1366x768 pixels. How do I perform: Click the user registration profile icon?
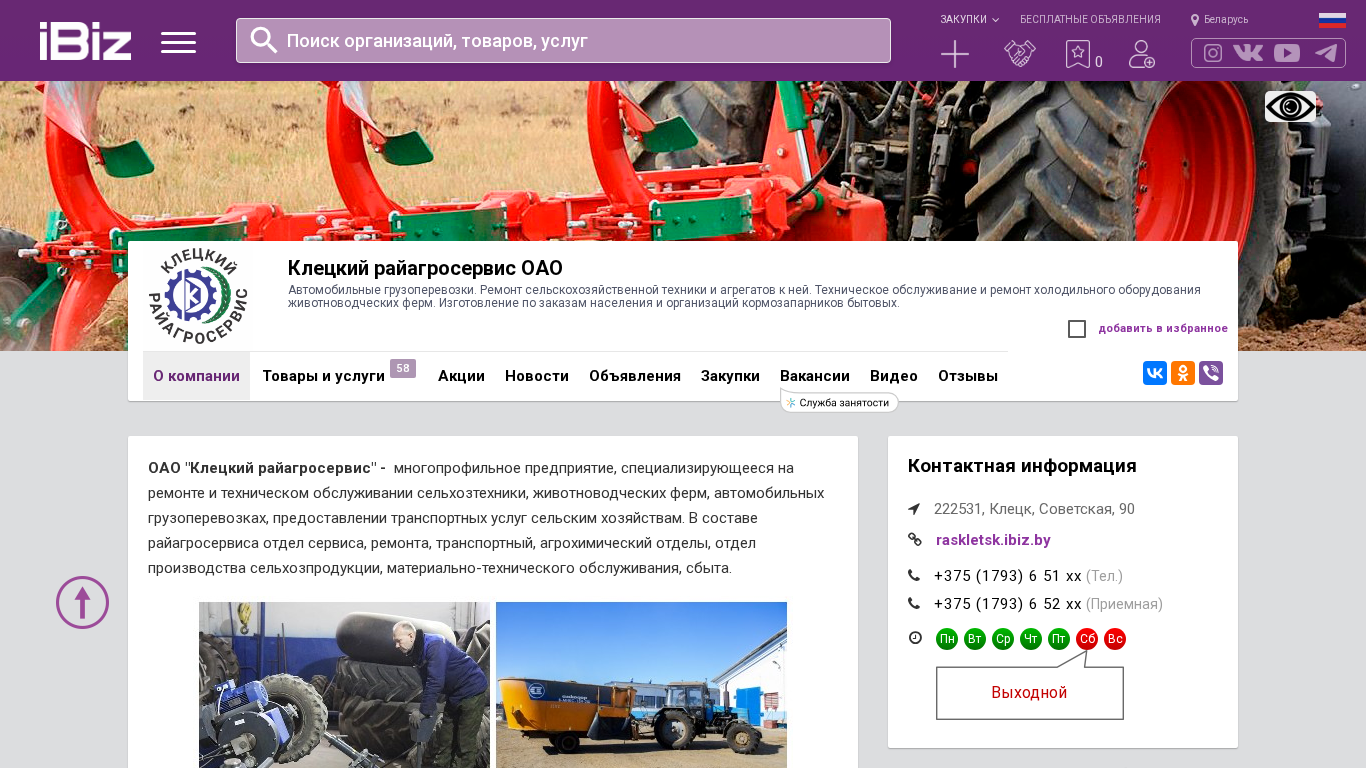(x=1142, y=54)
